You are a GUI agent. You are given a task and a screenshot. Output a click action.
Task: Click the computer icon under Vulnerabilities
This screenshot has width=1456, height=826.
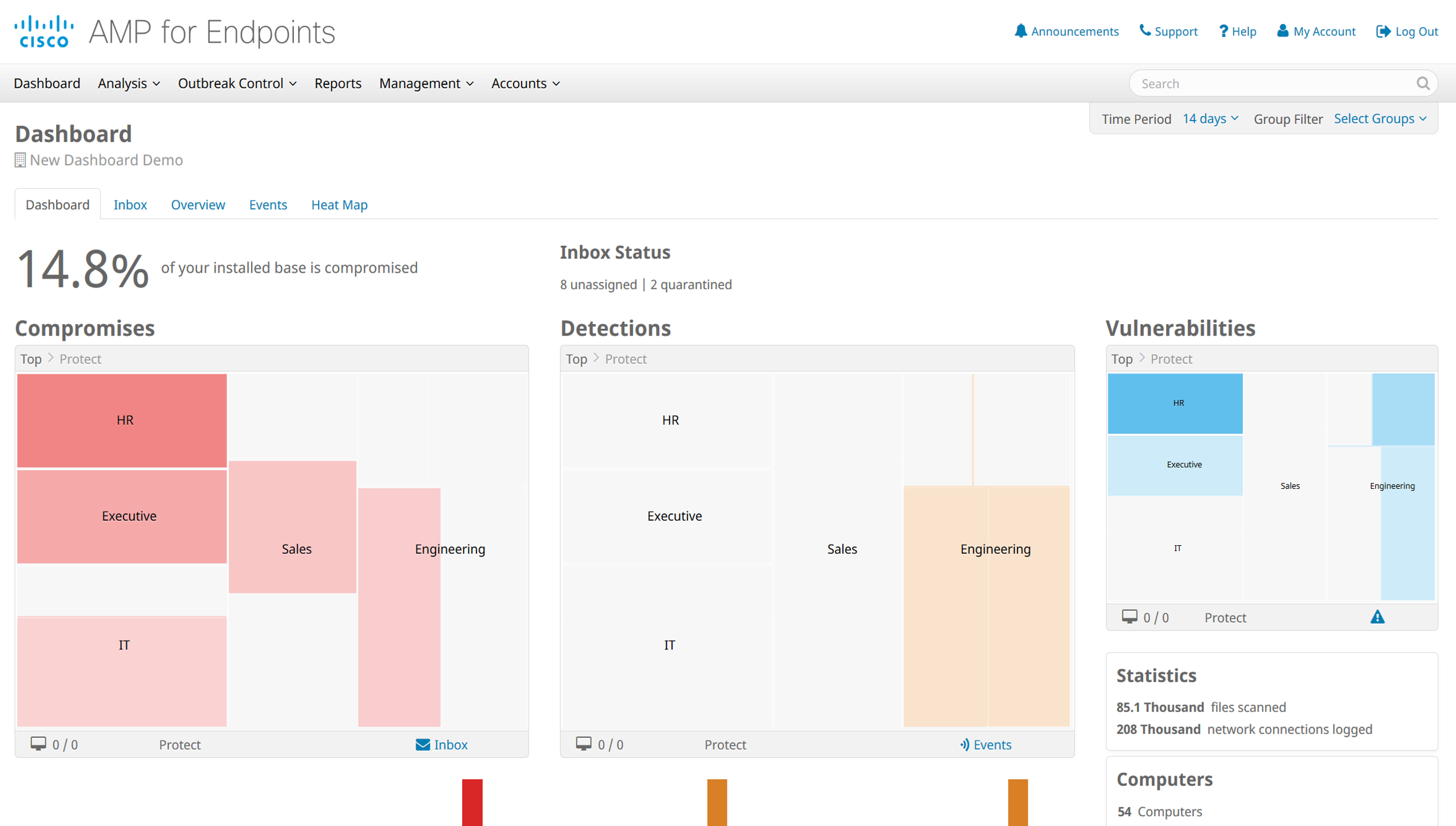[1129, 617]
